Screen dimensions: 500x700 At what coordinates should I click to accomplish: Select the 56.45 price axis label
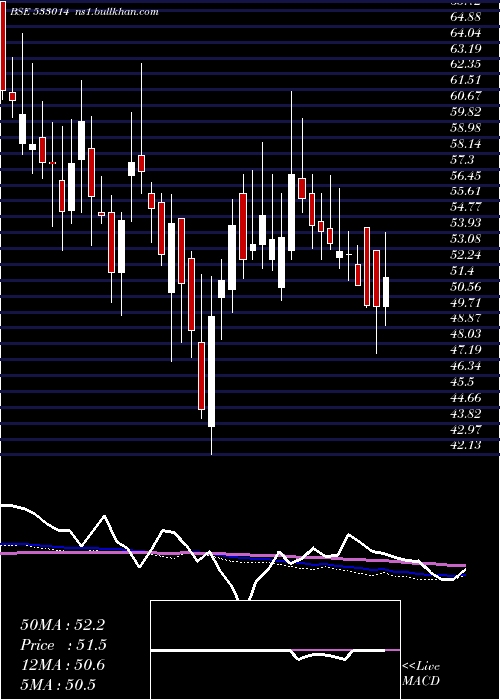point(466,175)
